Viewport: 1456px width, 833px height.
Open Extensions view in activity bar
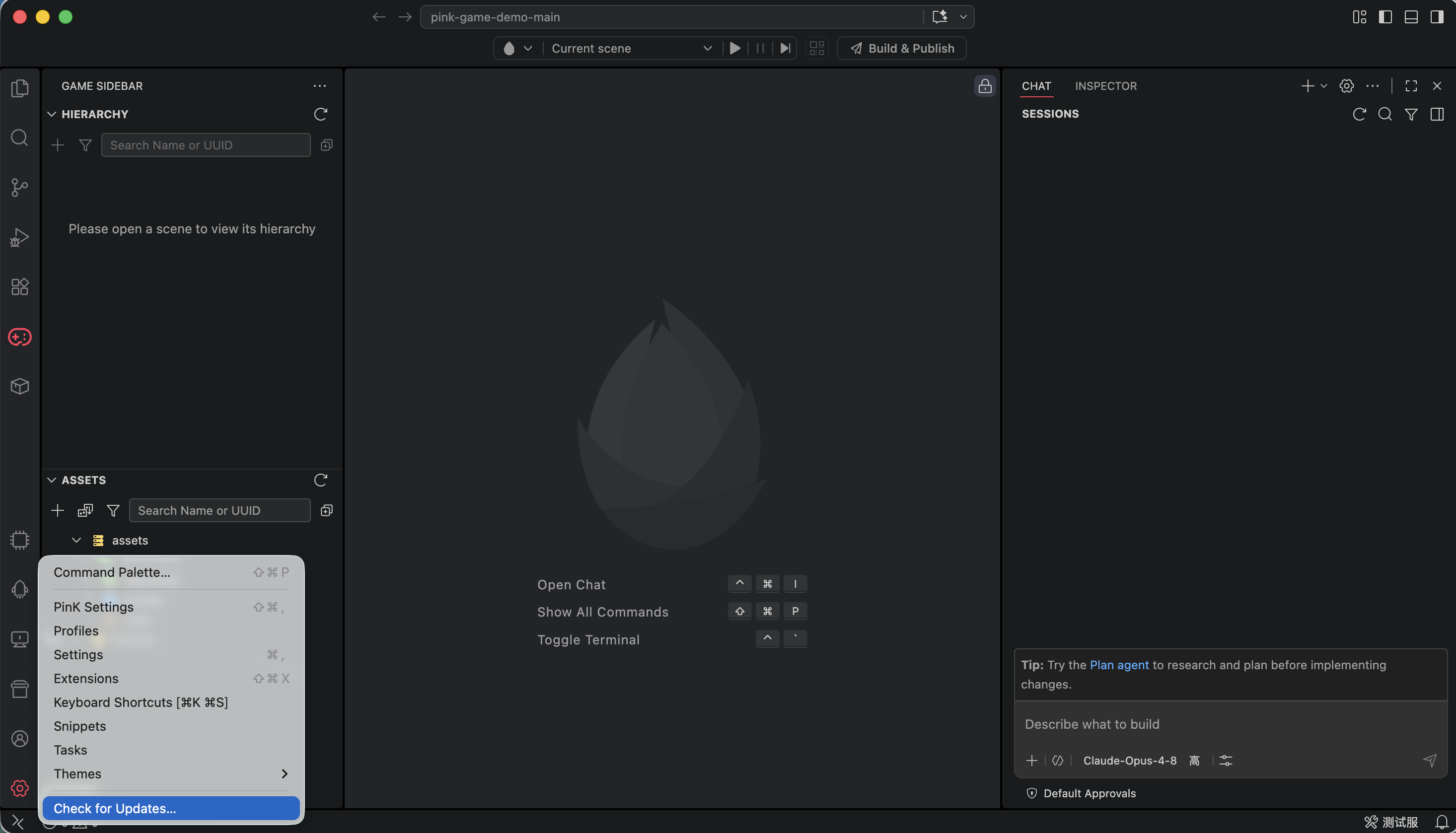click(x=20, y=286)
